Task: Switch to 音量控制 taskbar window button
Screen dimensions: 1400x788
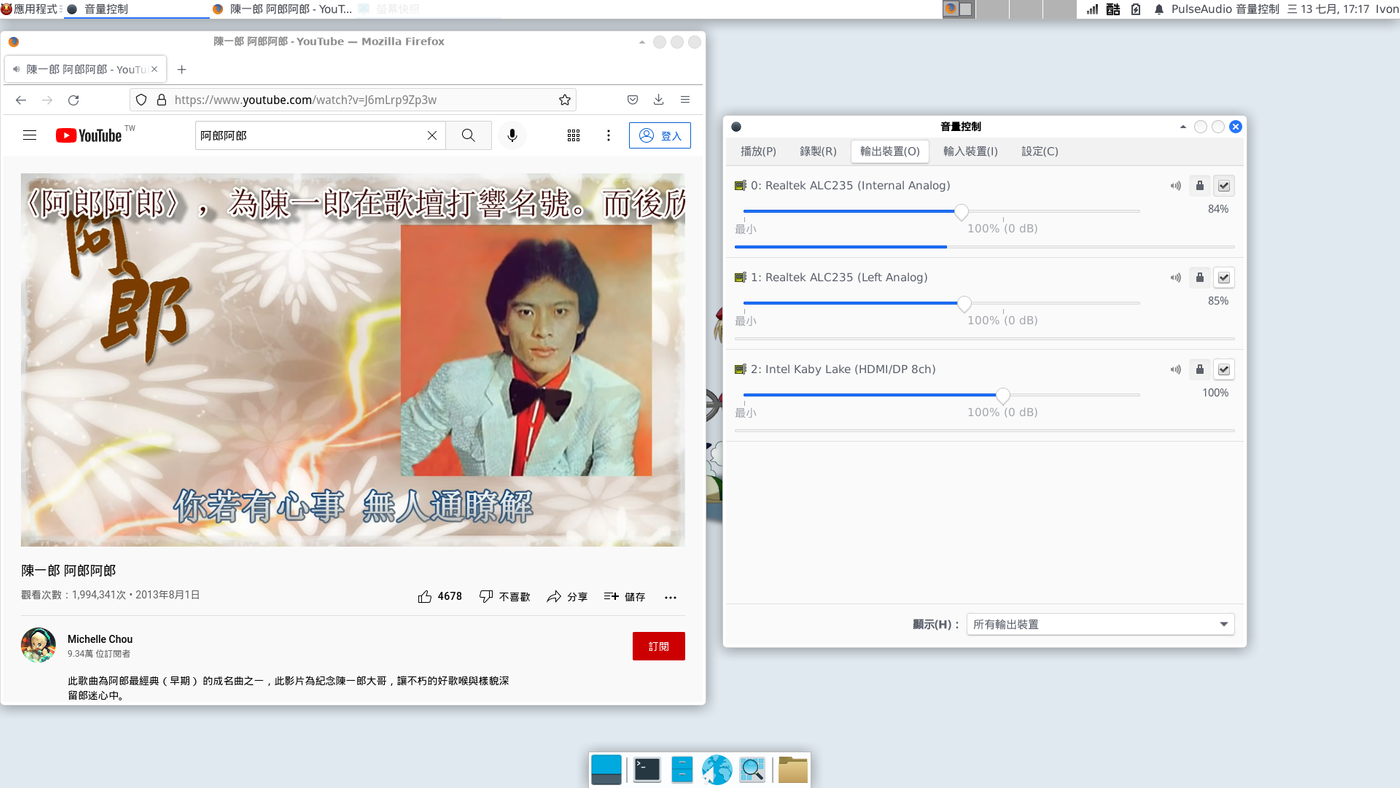Action: click(136, 9)
